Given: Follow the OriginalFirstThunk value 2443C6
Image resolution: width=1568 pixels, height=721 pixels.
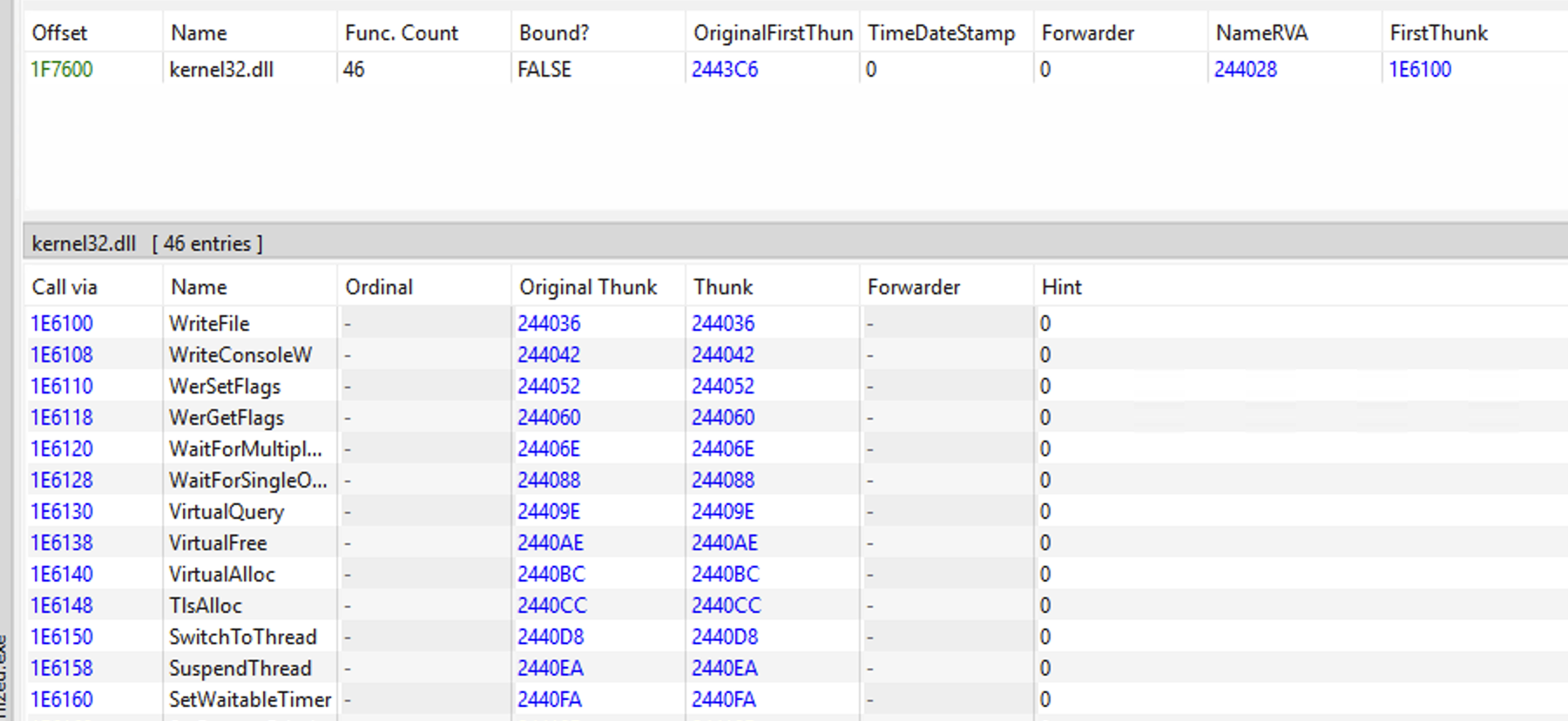Looking at the screenshot, I should [x=725, y=70].
